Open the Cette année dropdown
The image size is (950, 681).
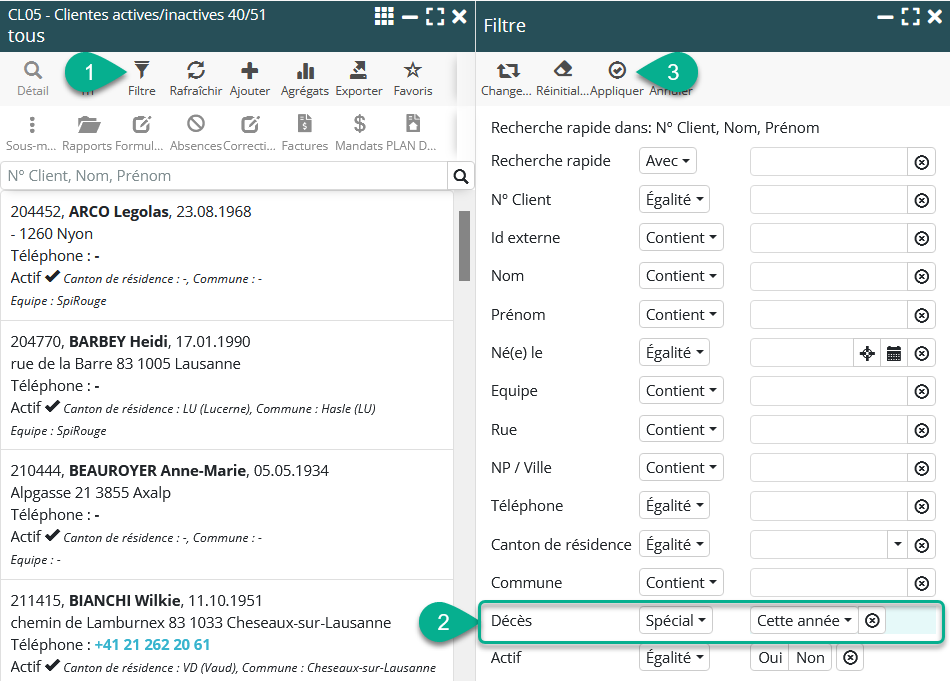804,621
